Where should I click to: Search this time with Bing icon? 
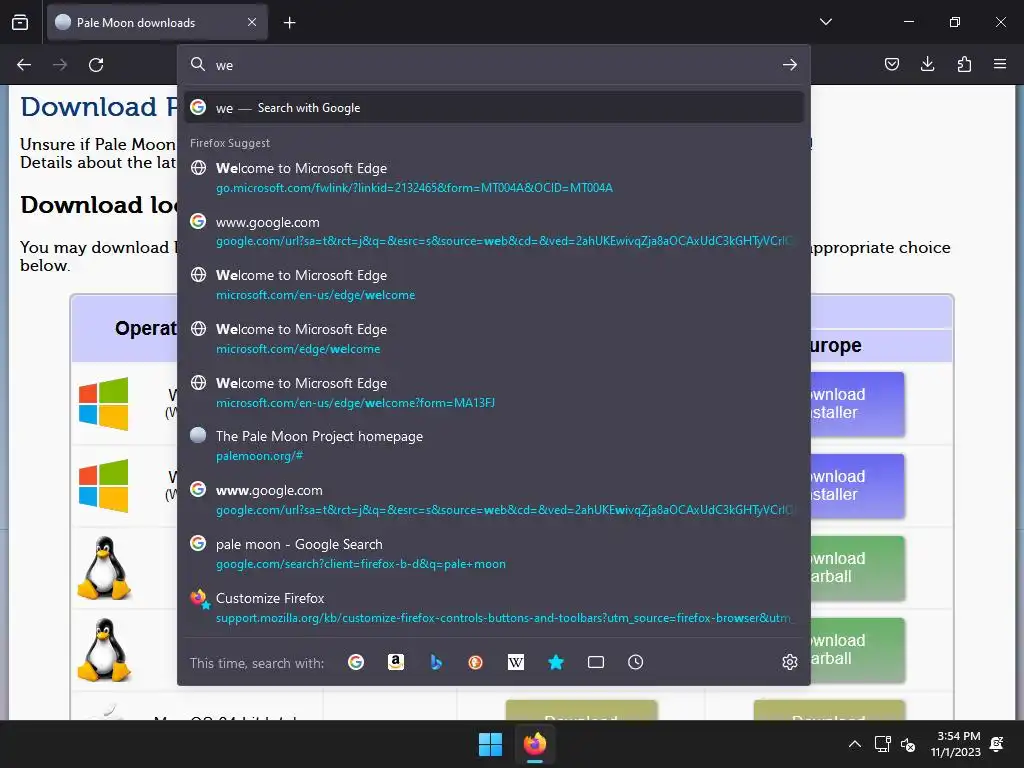click(436, 662)
